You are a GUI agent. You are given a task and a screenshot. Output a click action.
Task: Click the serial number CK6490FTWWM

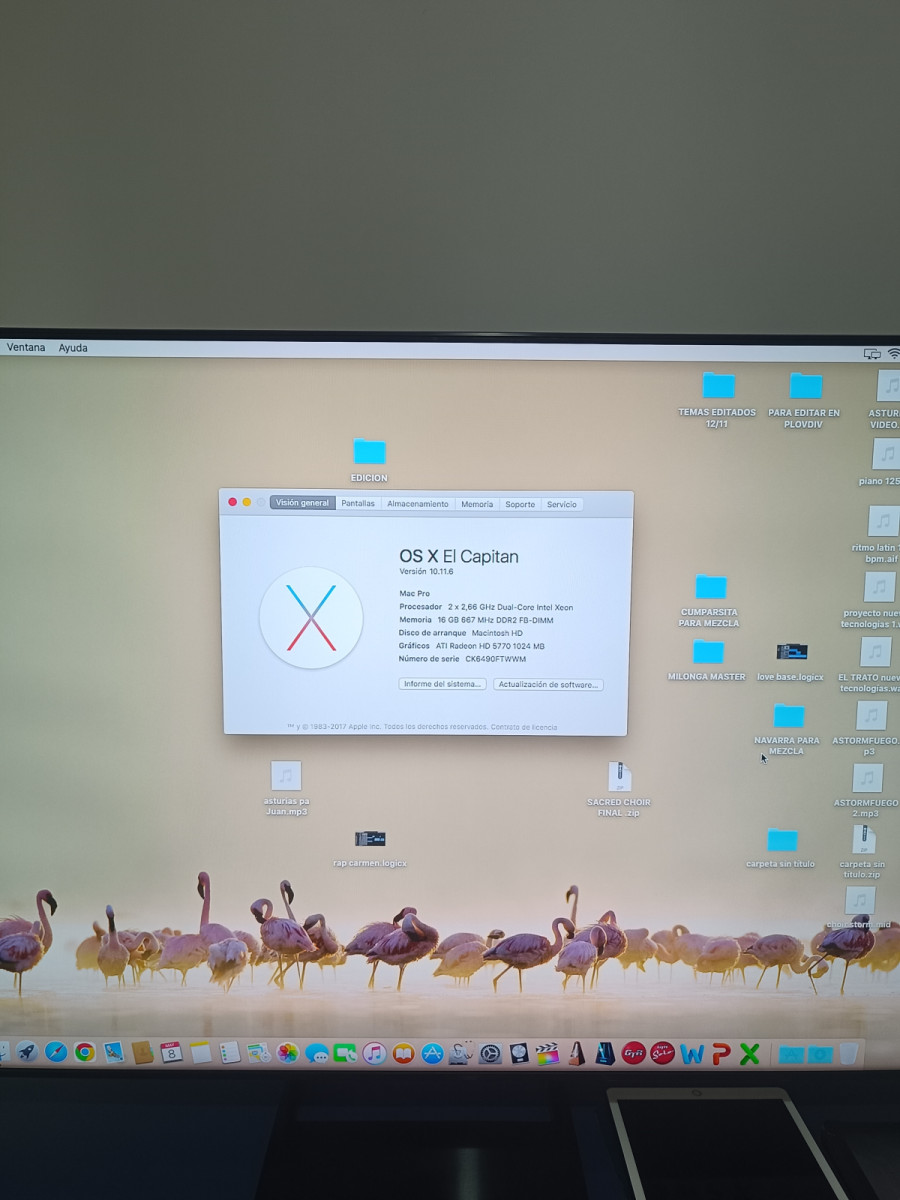click(495, 659)
